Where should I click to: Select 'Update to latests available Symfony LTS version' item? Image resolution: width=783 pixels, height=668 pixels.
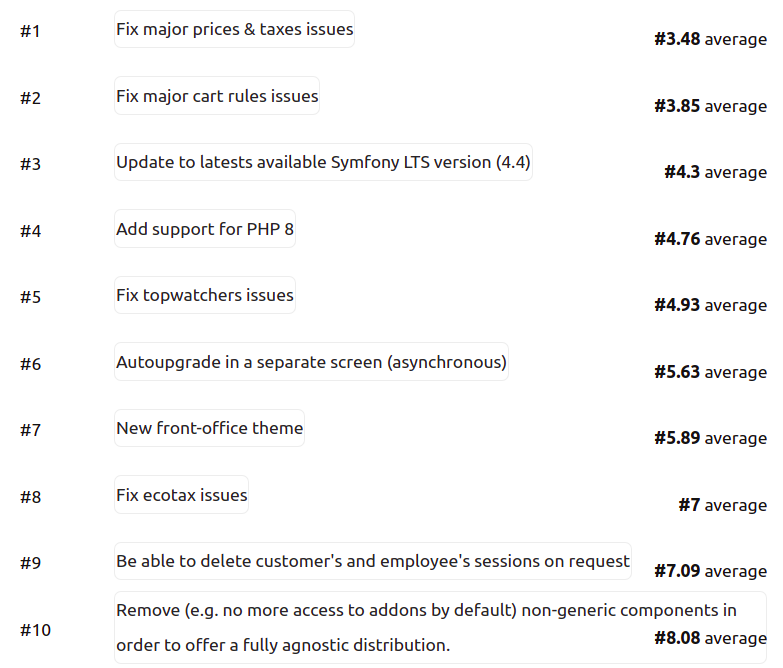(323, 162)
